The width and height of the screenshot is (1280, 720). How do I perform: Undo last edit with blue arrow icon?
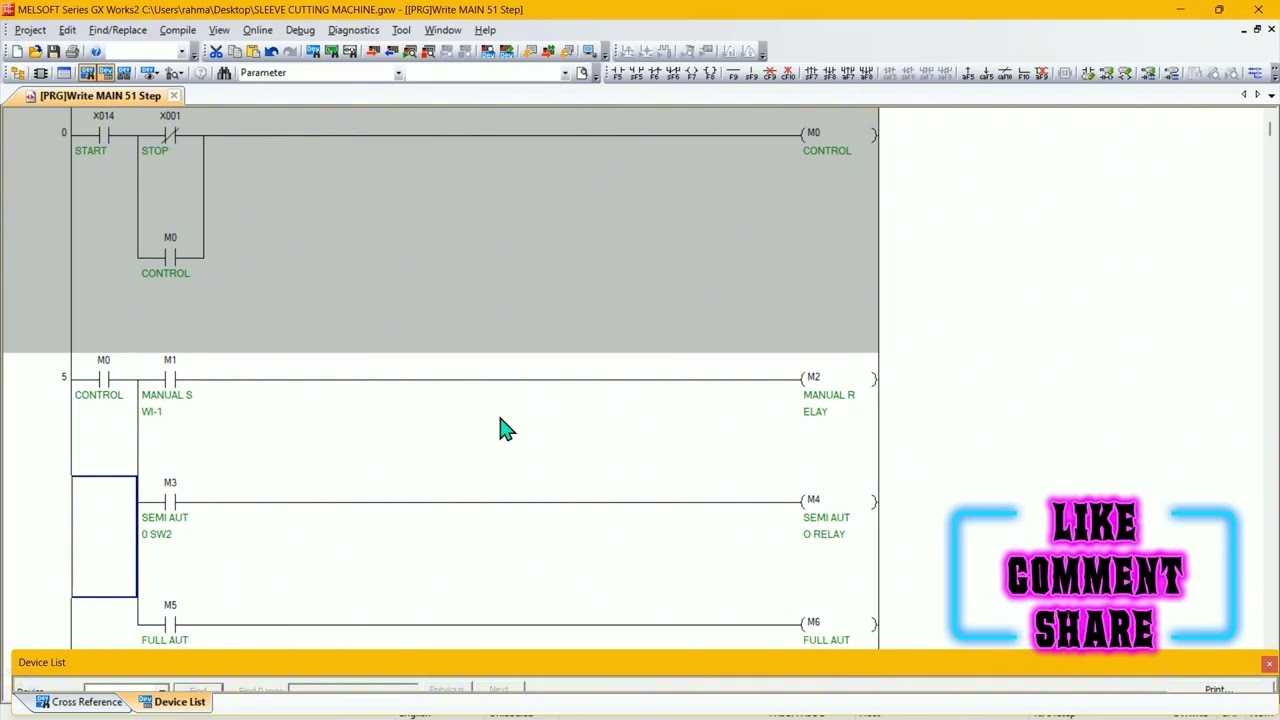(x=271, y=51)
